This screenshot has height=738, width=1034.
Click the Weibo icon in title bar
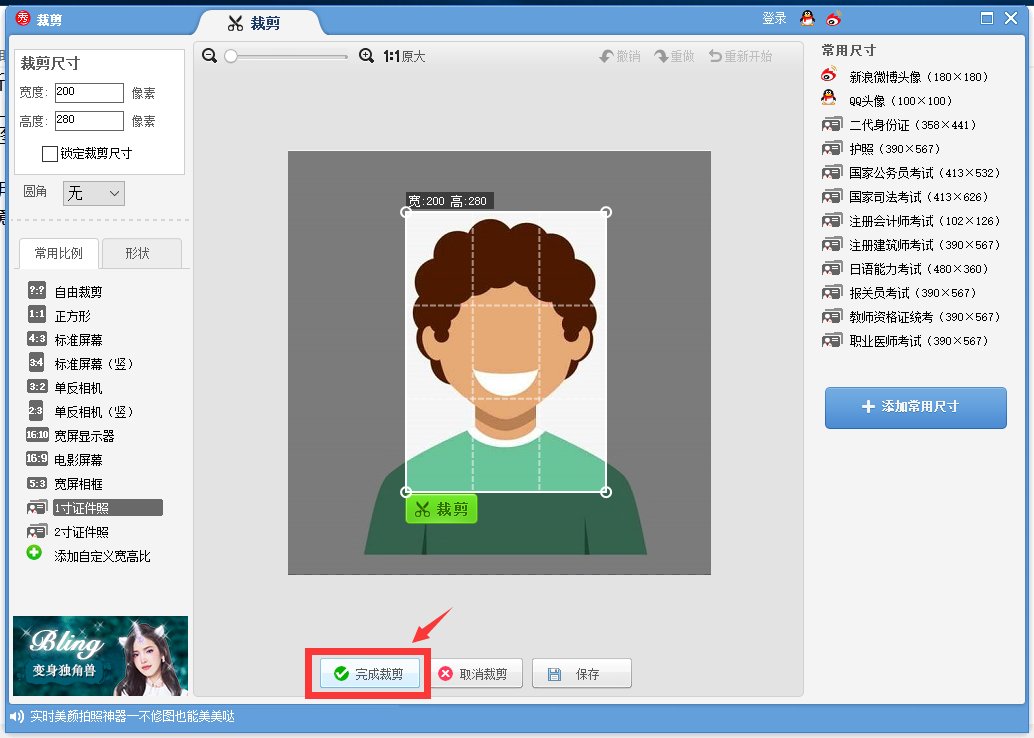click(x=834, y=18)
